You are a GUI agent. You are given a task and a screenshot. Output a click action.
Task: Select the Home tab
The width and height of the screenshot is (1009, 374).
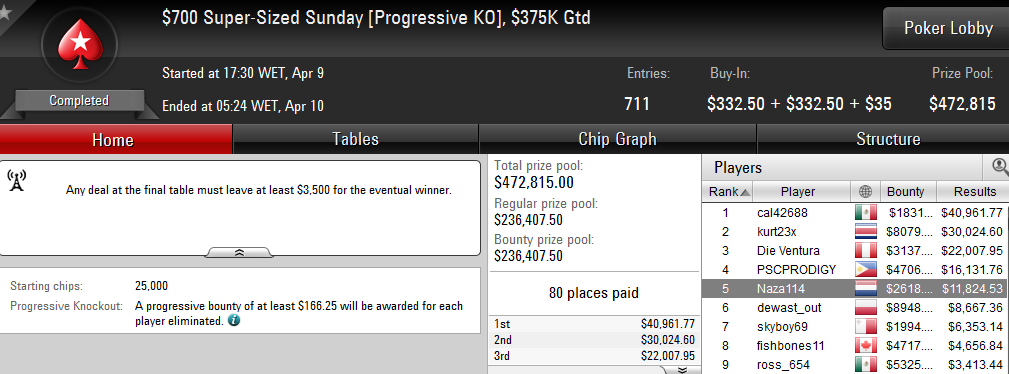pos(113,140)
